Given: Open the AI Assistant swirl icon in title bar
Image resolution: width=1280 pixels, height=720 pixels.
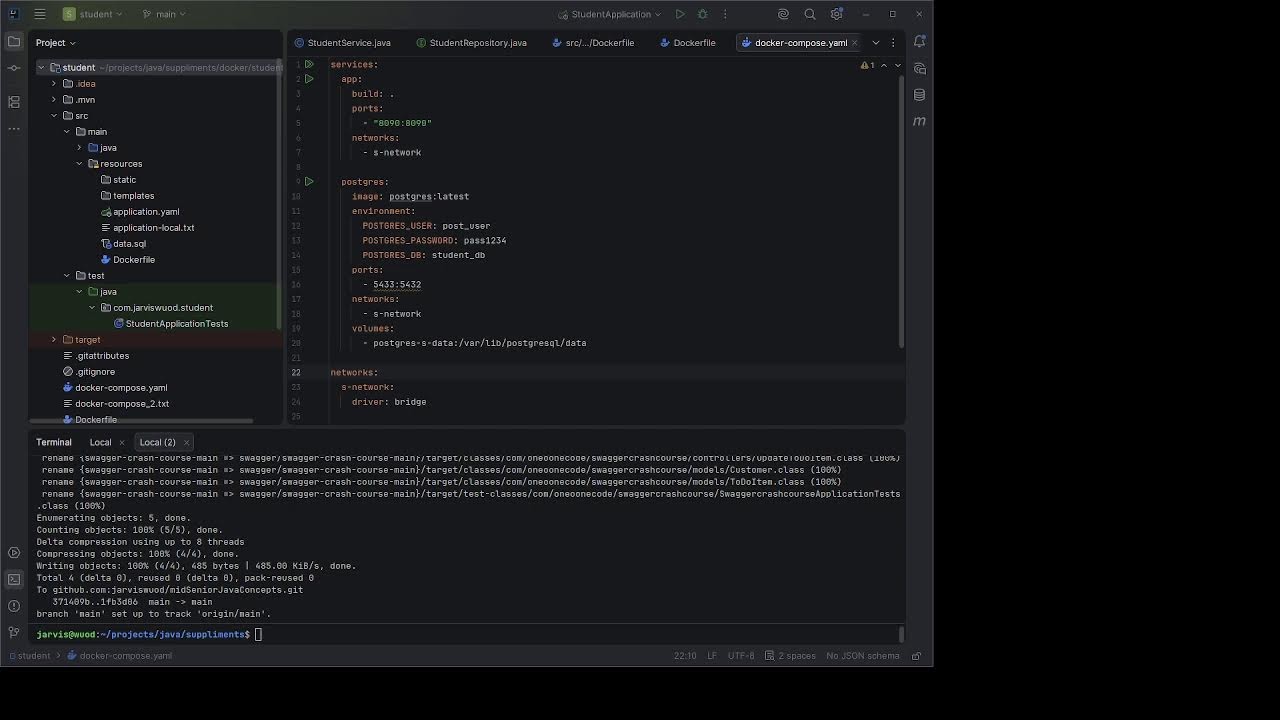Looking at the screenshot, I should pyautogui.click(x=784, y=14).
